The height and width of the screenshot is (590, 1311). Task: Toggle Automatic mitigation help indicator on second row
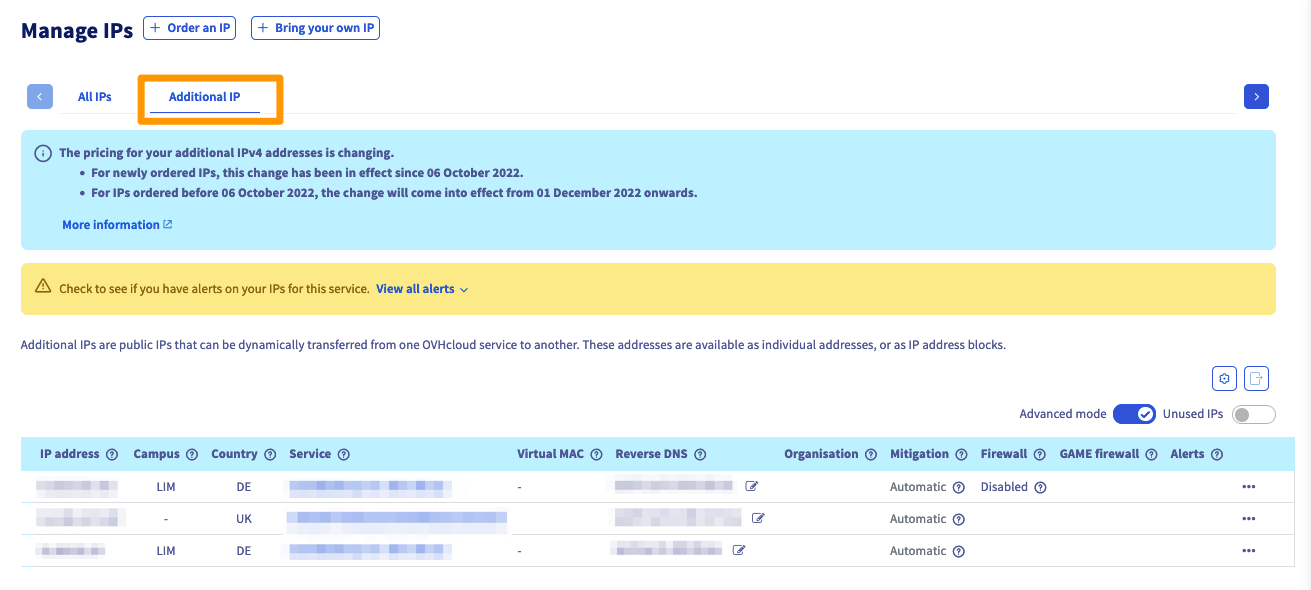pos(958,519)
